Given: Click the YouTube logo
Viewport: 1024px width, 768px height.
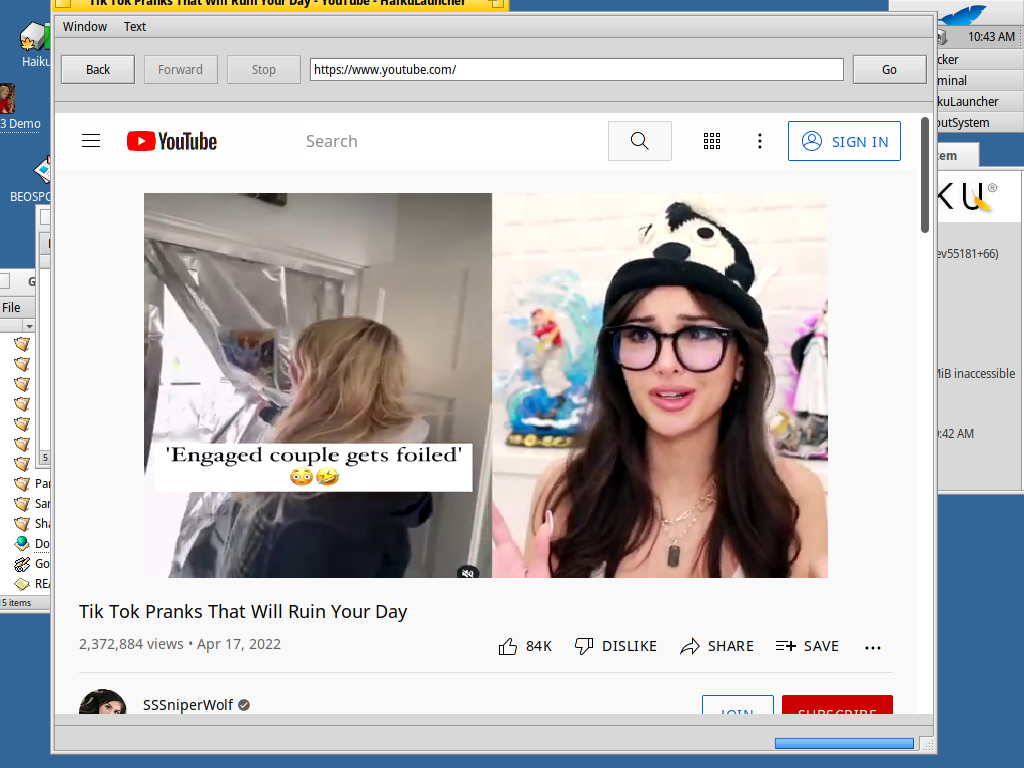Looking at the screenshot, I should 172,141.
